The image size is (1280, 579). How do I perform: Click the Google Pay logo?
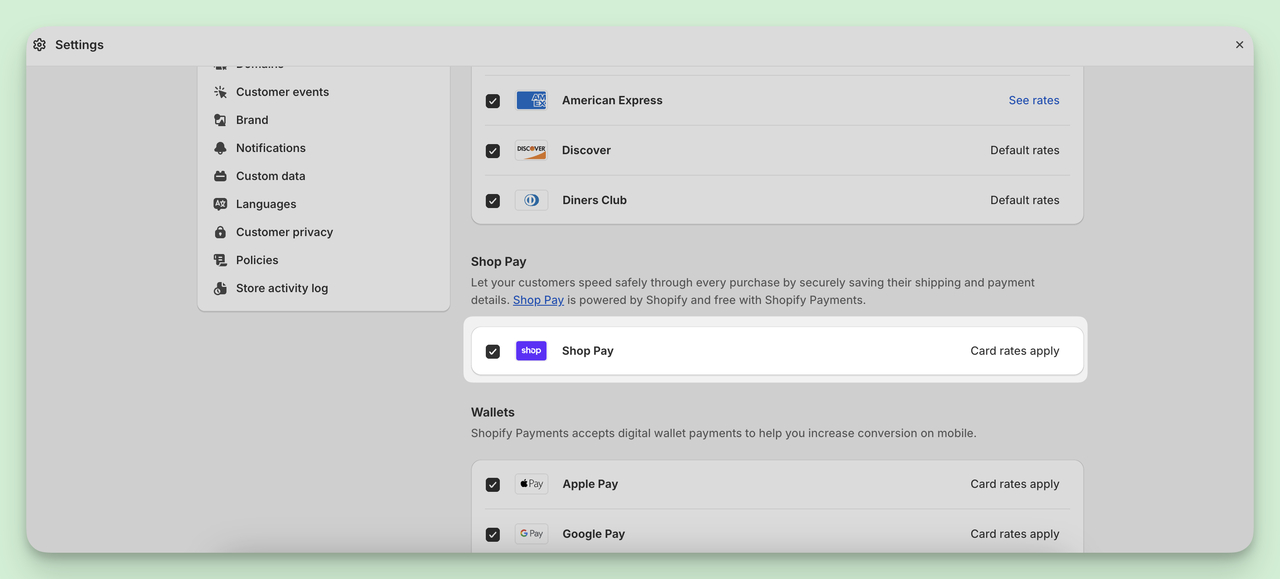pyautogui.click(x=531, y=533)
